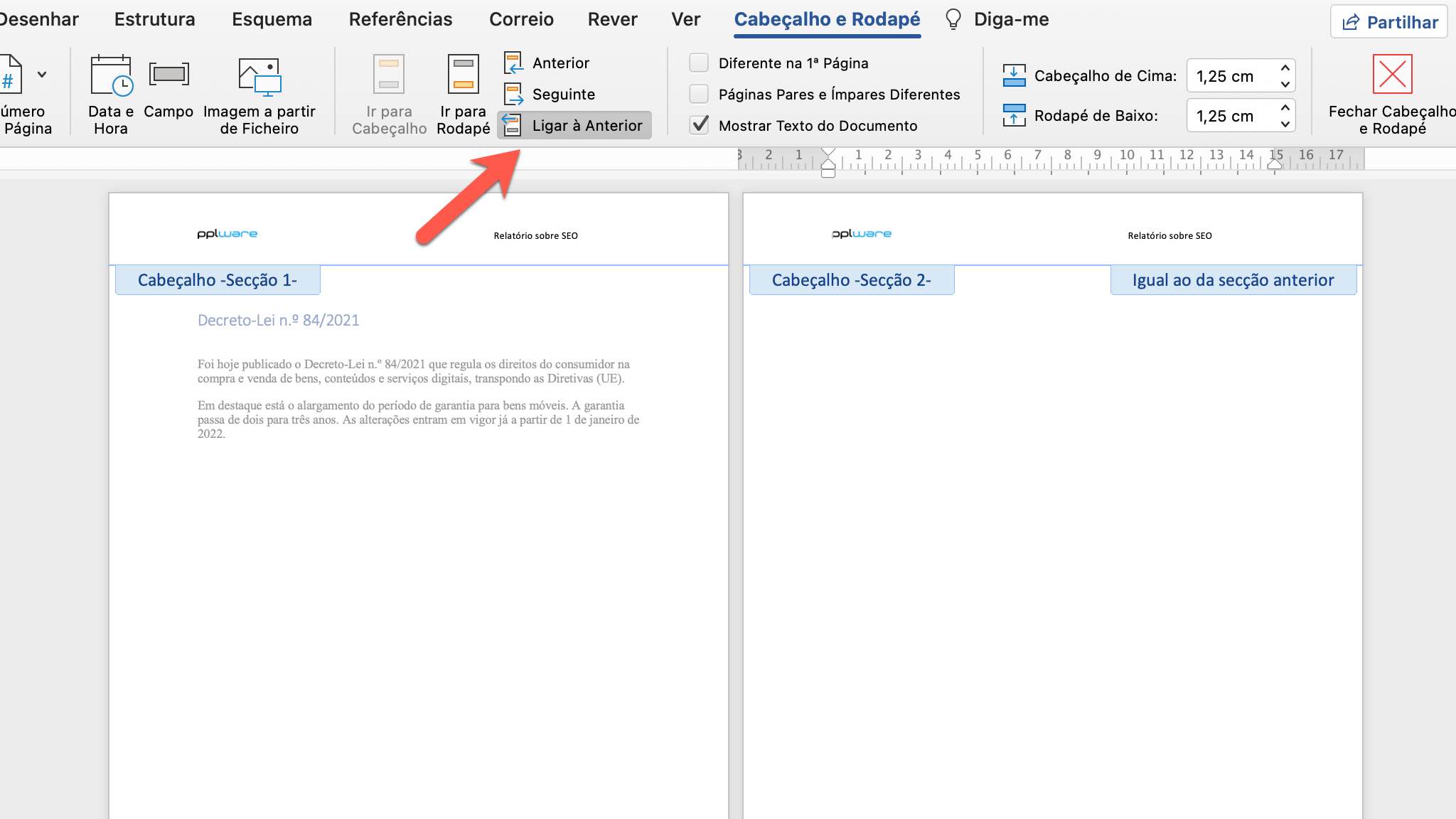The image size is (1456, 819).
Task: Open the Referências tab
Action: [x=400, y=19]
